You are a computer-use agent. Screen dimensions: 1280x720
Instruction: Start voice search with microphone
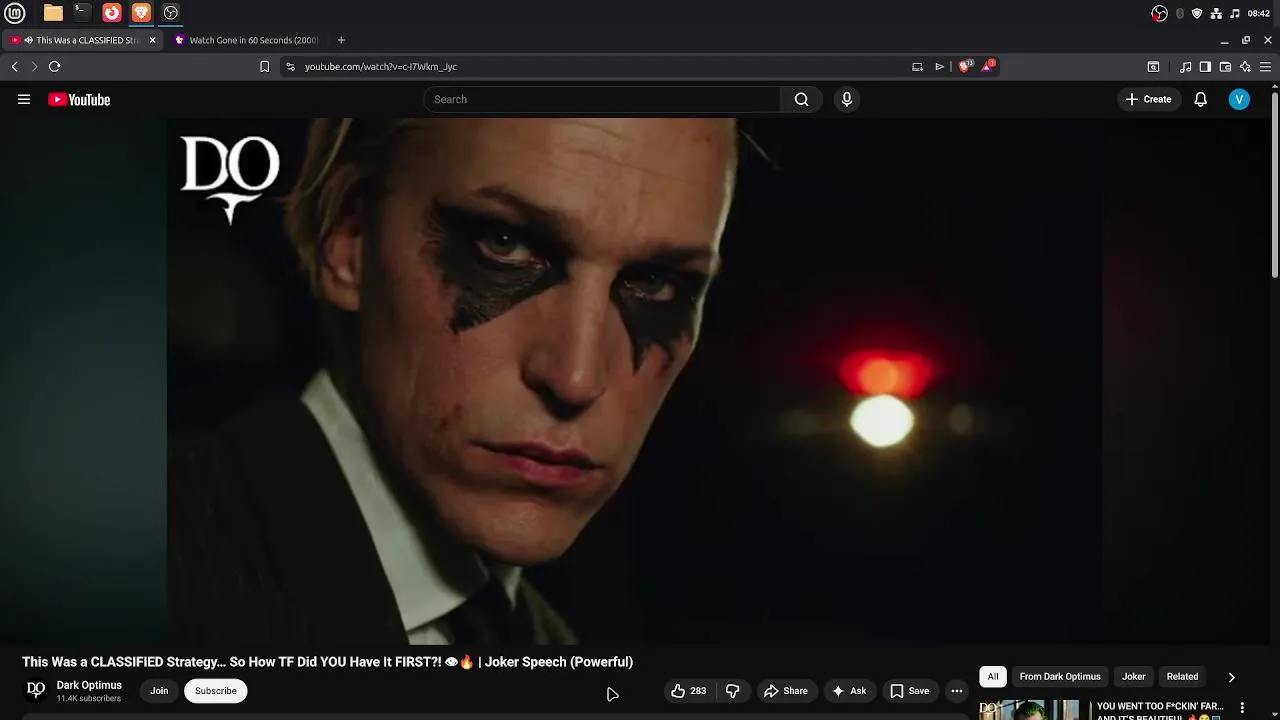847,99
